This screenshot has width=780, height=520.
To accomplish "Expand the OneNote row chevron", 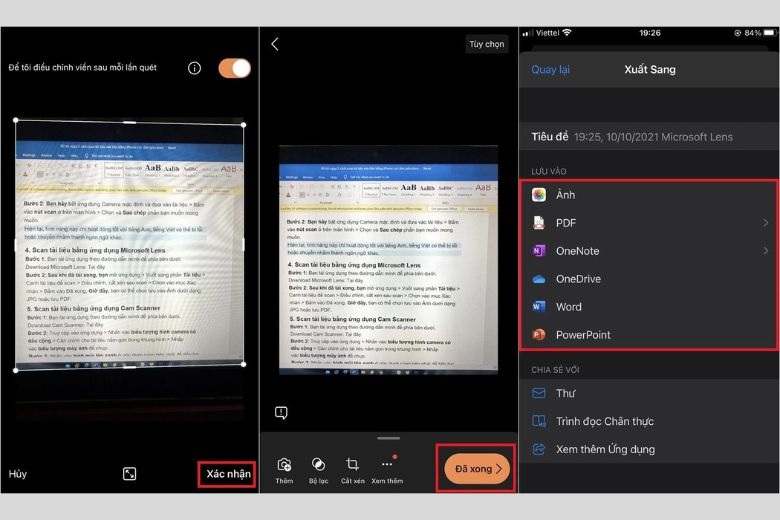I will point(766,251).
